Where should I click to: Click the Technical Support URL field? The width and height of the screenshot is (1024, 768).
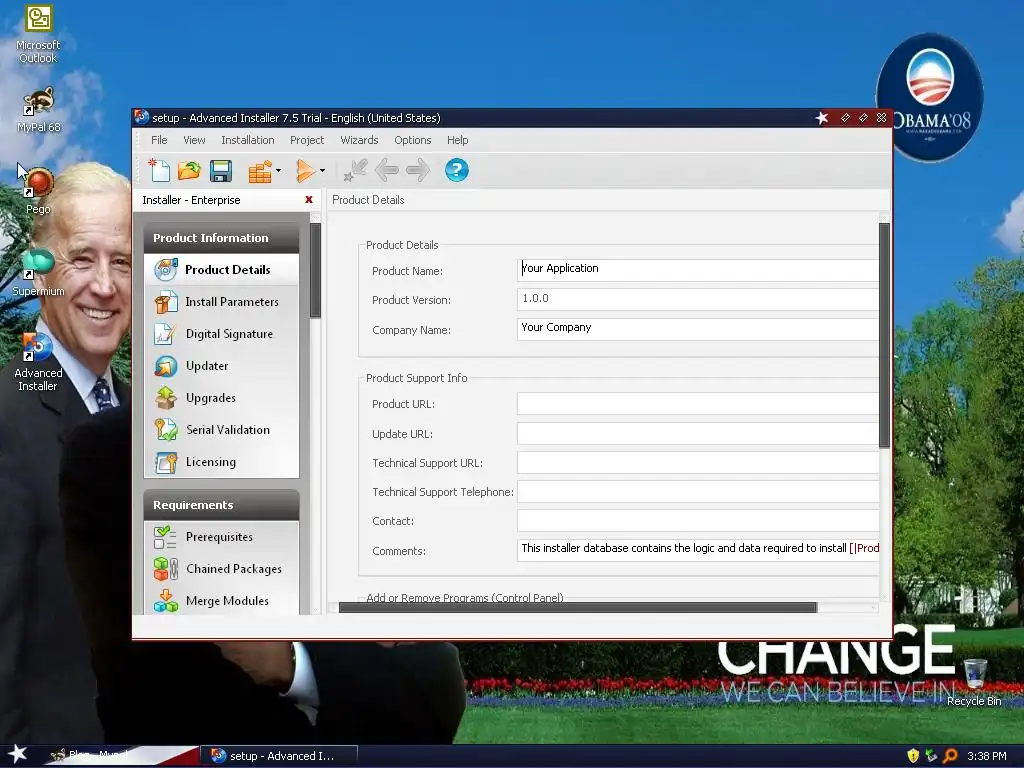[697, 462]
